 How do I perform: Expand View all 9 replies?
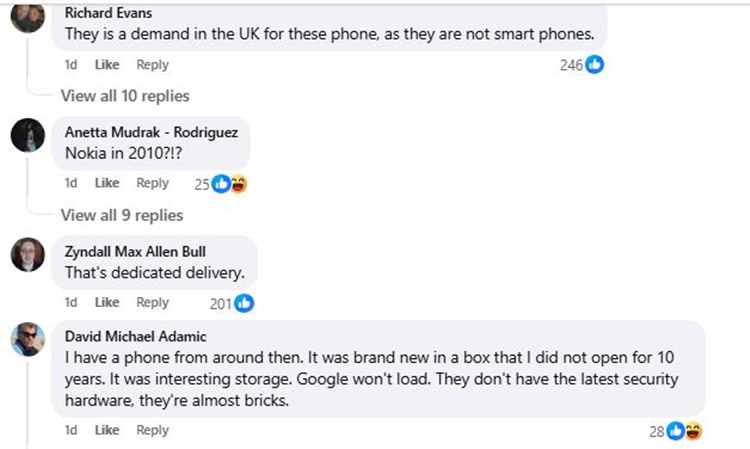(x=122, y=215)
